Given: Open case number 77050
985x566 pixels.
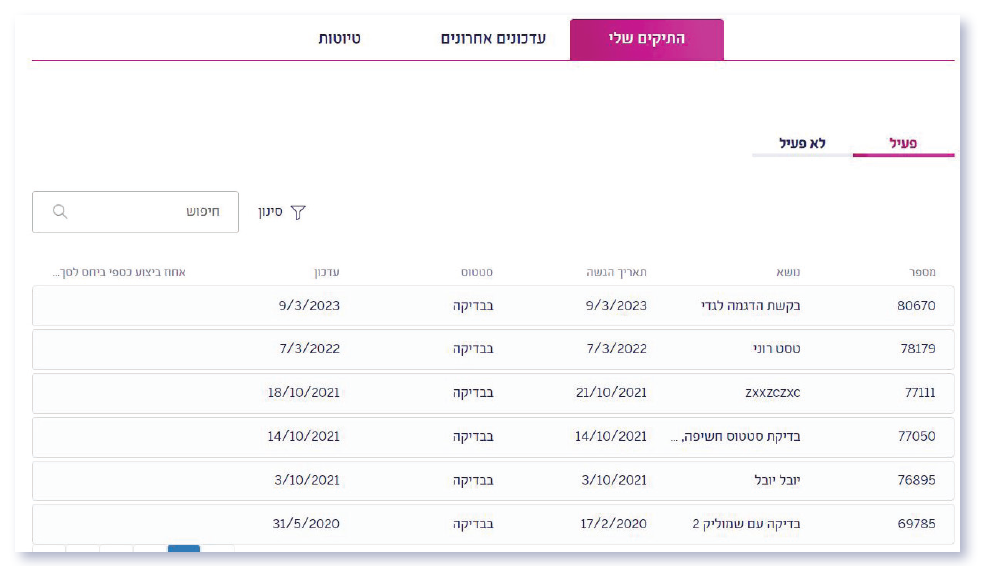Looking at the screenshot, I should click(915, 437).
